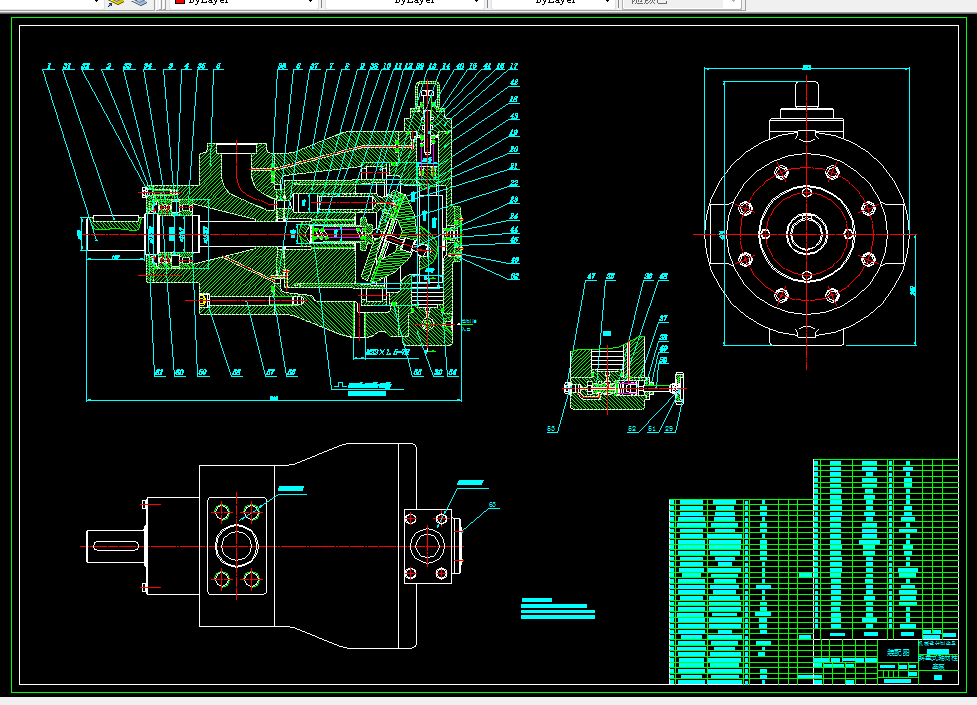Click the center hub of circular end view
Screen dimensions: 977x705
807,234
